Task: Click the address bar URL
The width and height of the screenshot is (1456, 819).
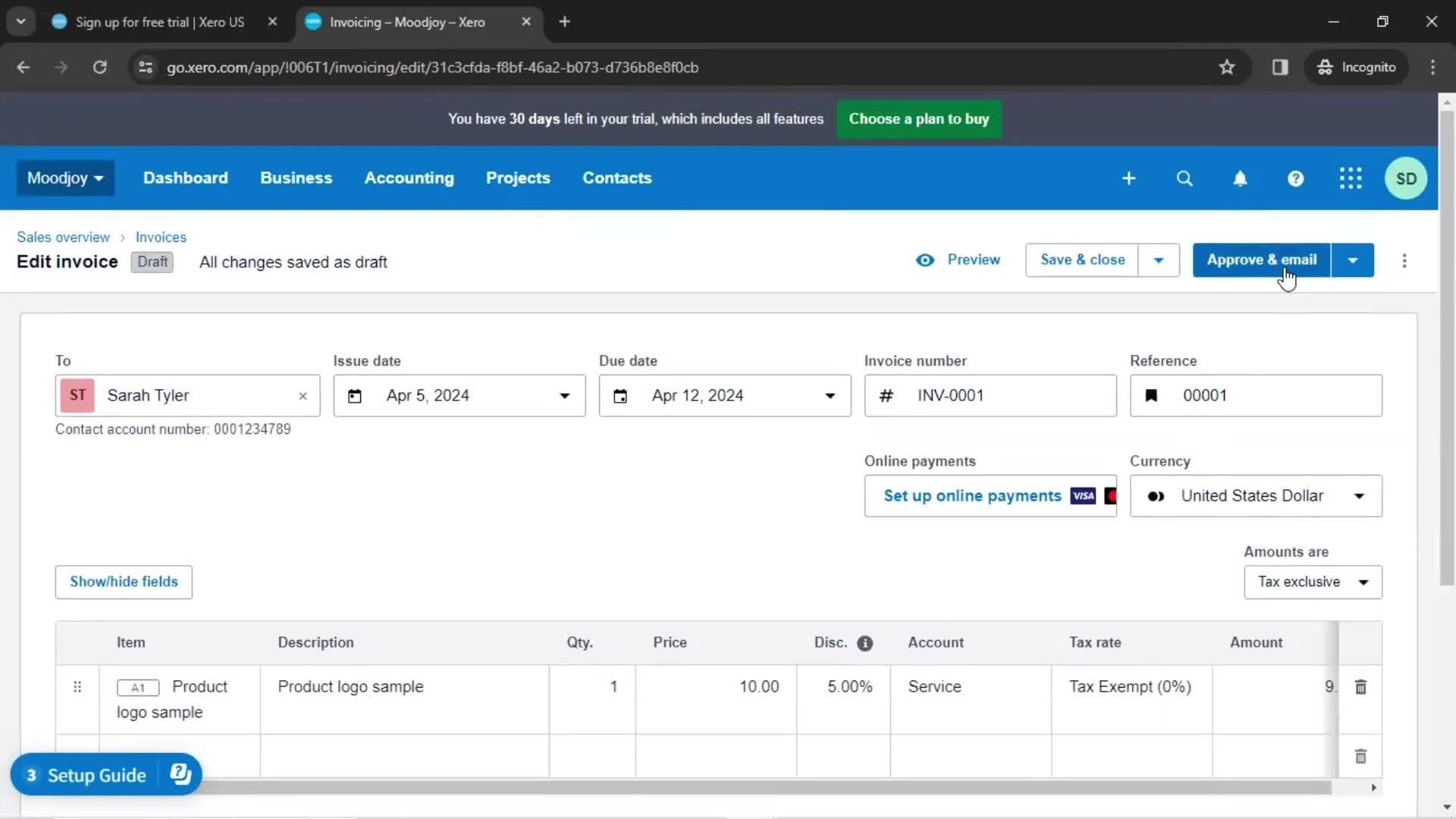Action: point(432,67)
